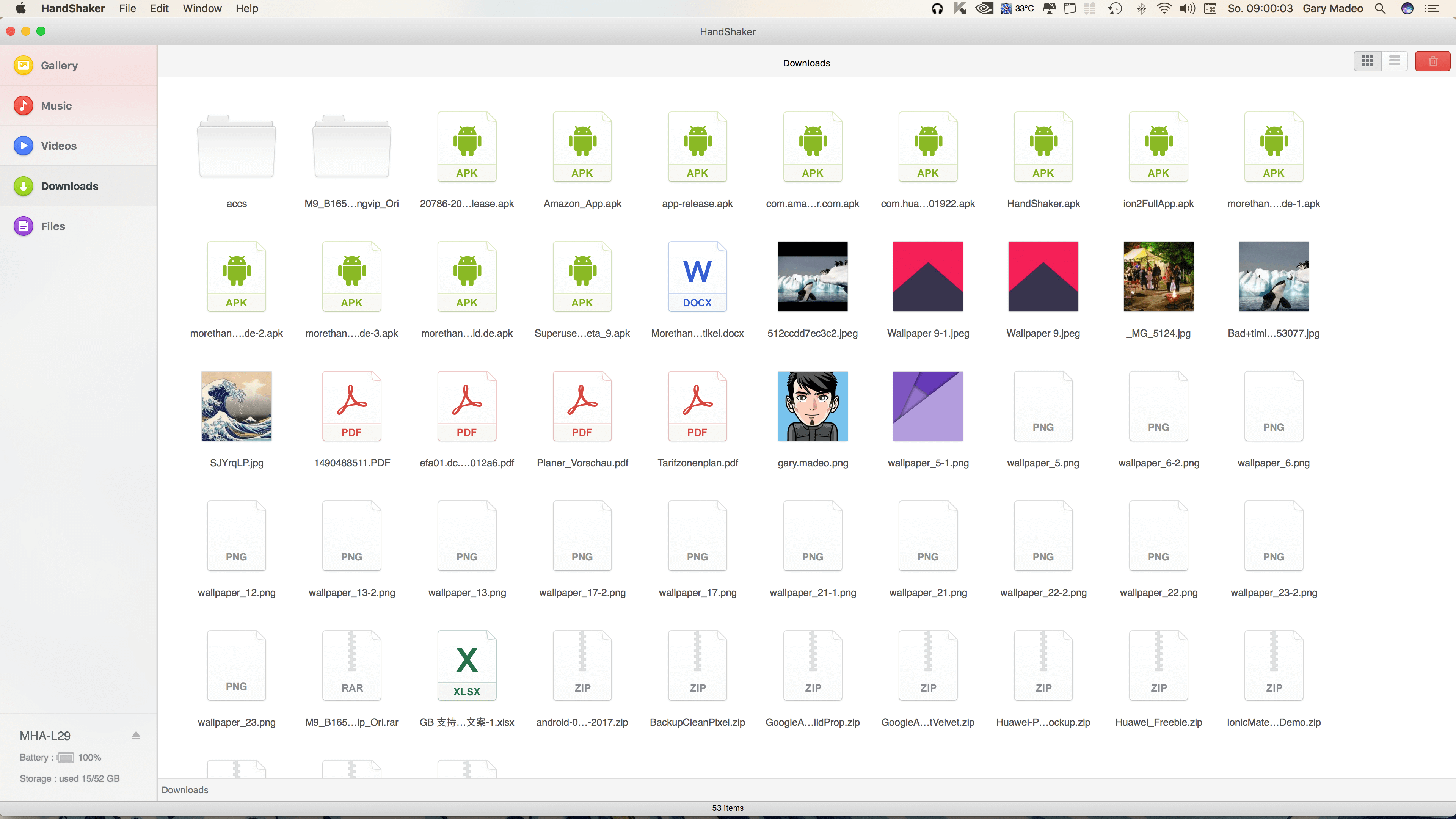The image size is (1456, 819).
Task: Switch to list view layout
Action: click(1393, 62)
